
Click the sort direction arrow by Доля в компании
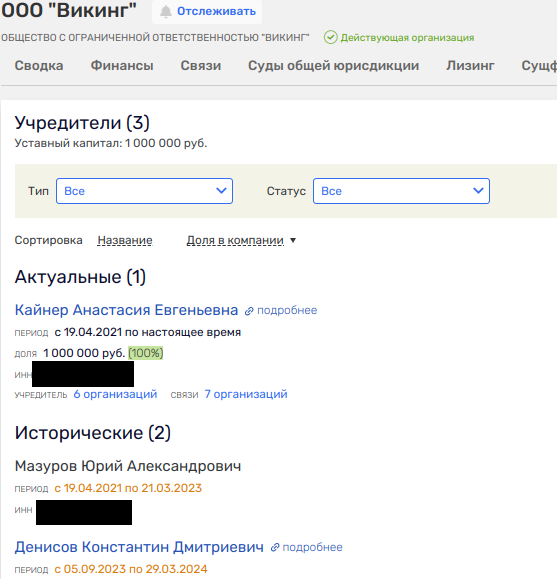(293, 240)
